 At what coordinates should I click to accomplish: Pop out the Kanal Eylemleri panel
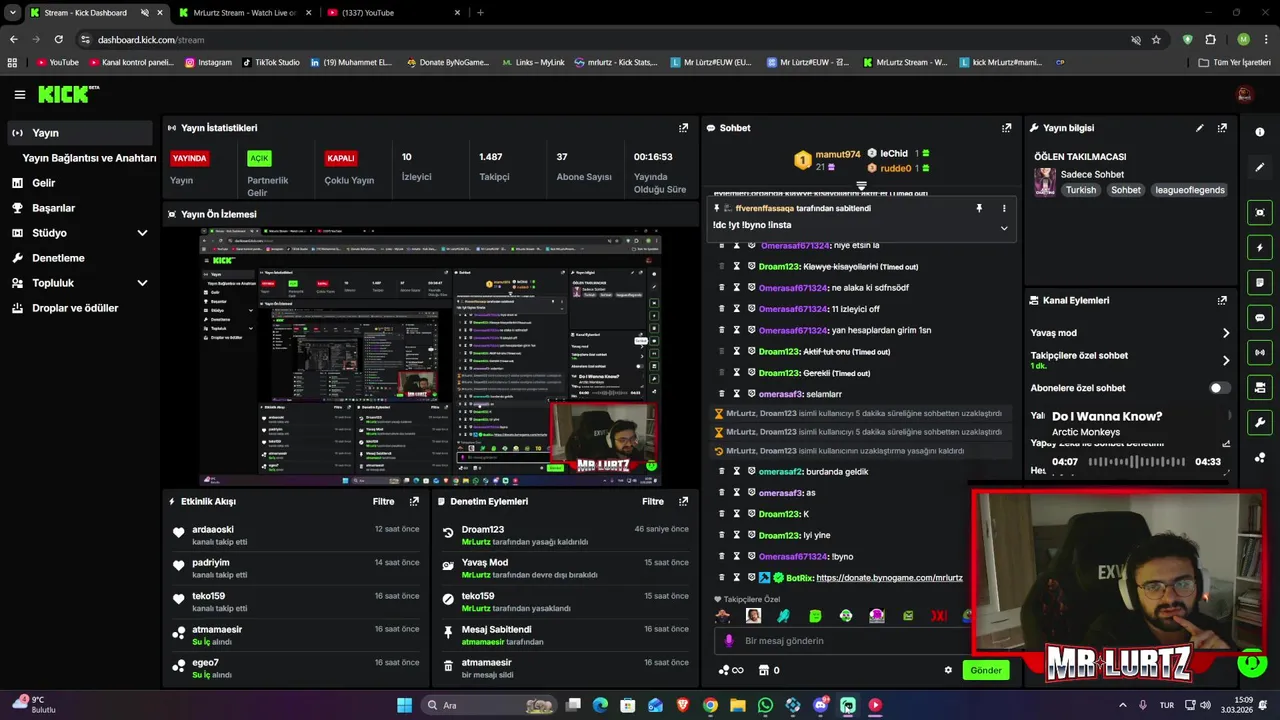(1222, 300)
